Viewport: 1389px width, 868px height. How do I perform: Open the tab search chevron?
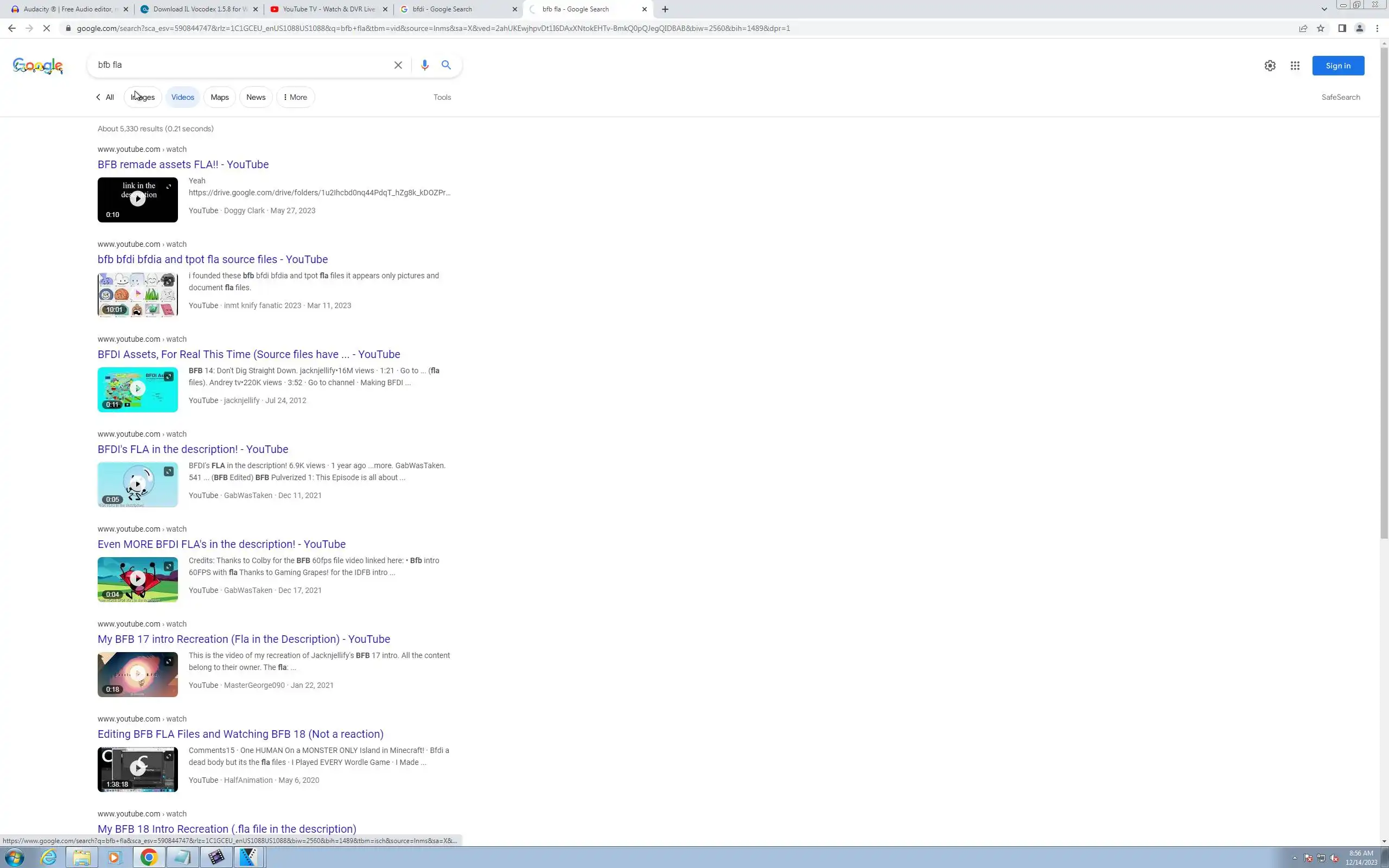pos(1324,9)
